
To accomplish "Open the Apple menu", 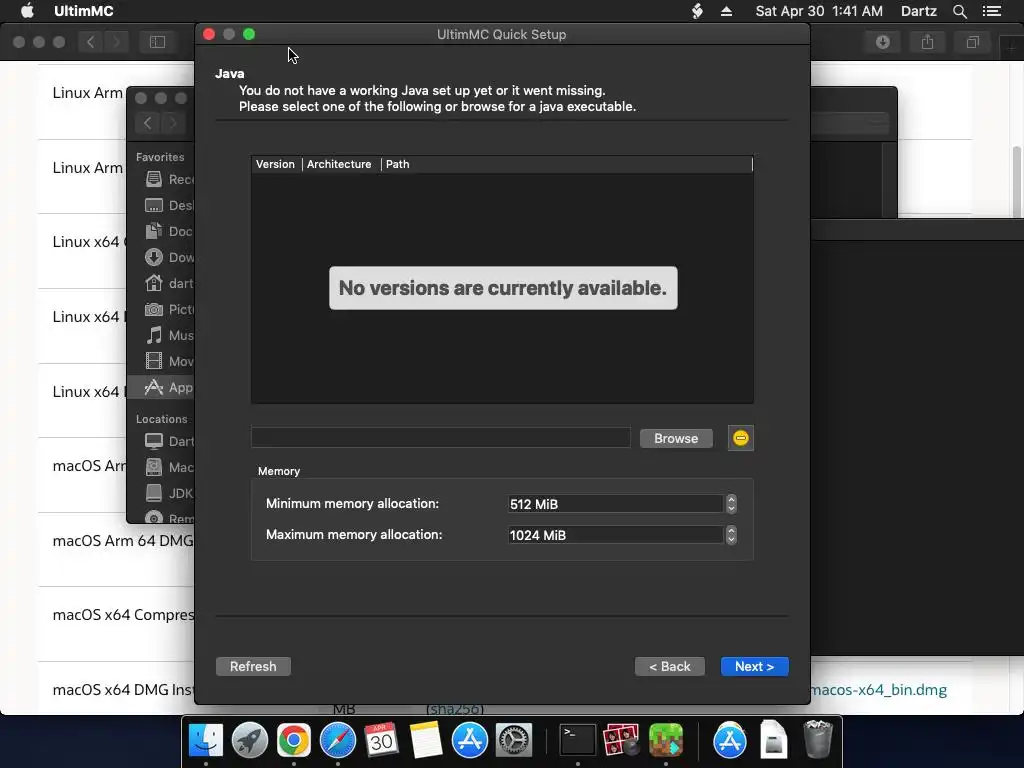I will pyautogui.click(x=27, y=11).
